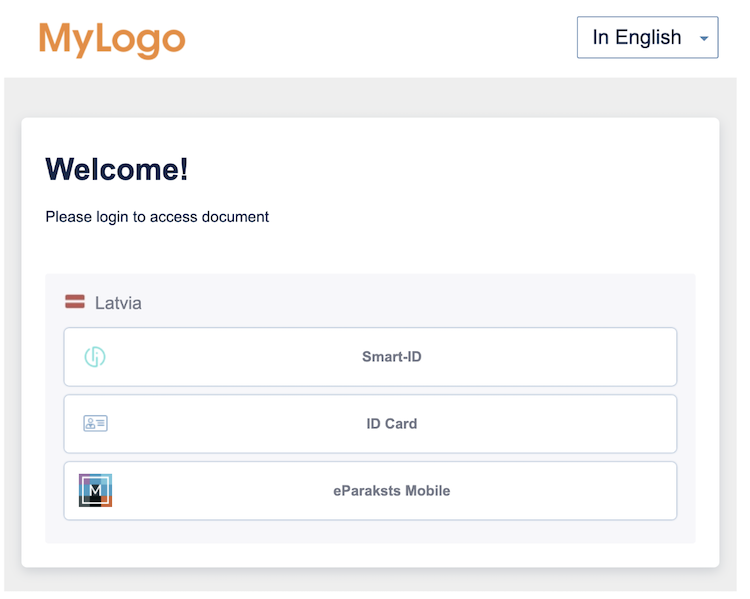Click the 'ID Card' text label

coord(391,424)
